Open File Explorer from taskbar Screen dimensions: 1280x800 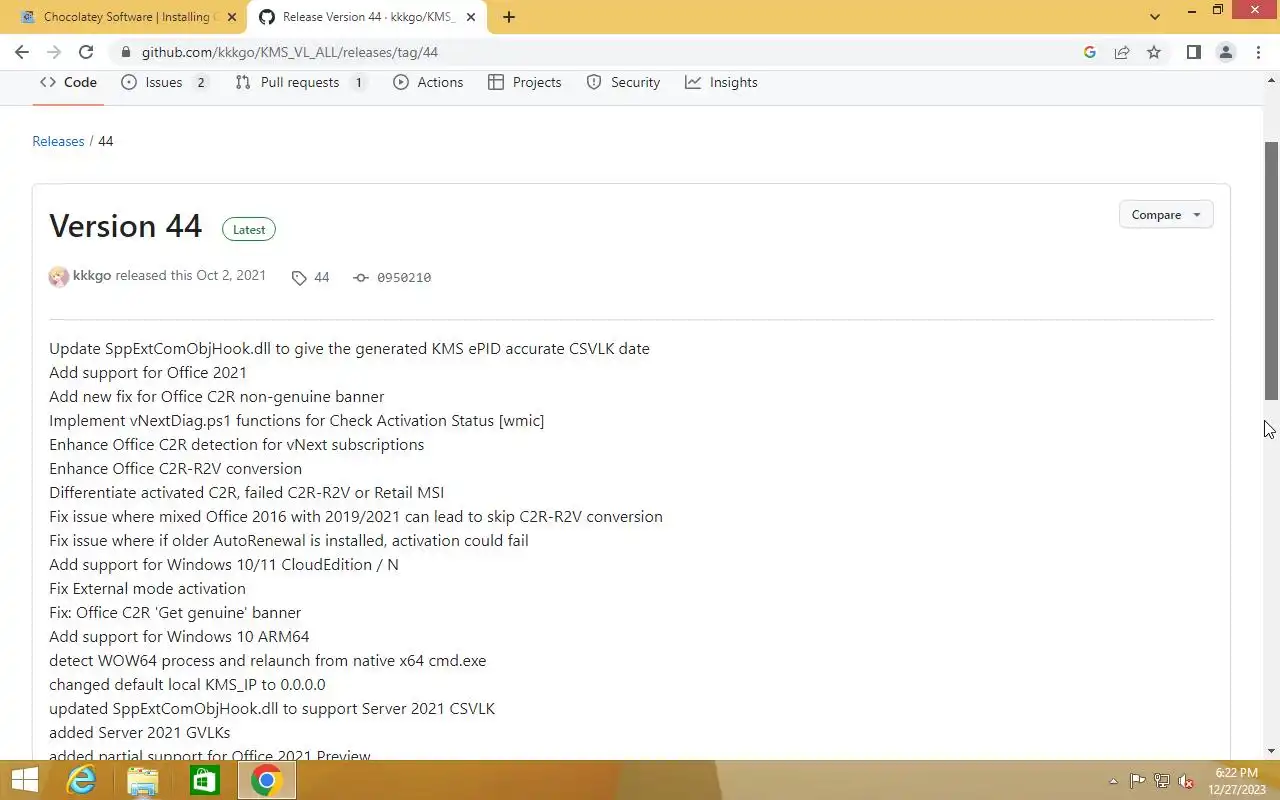143,780
